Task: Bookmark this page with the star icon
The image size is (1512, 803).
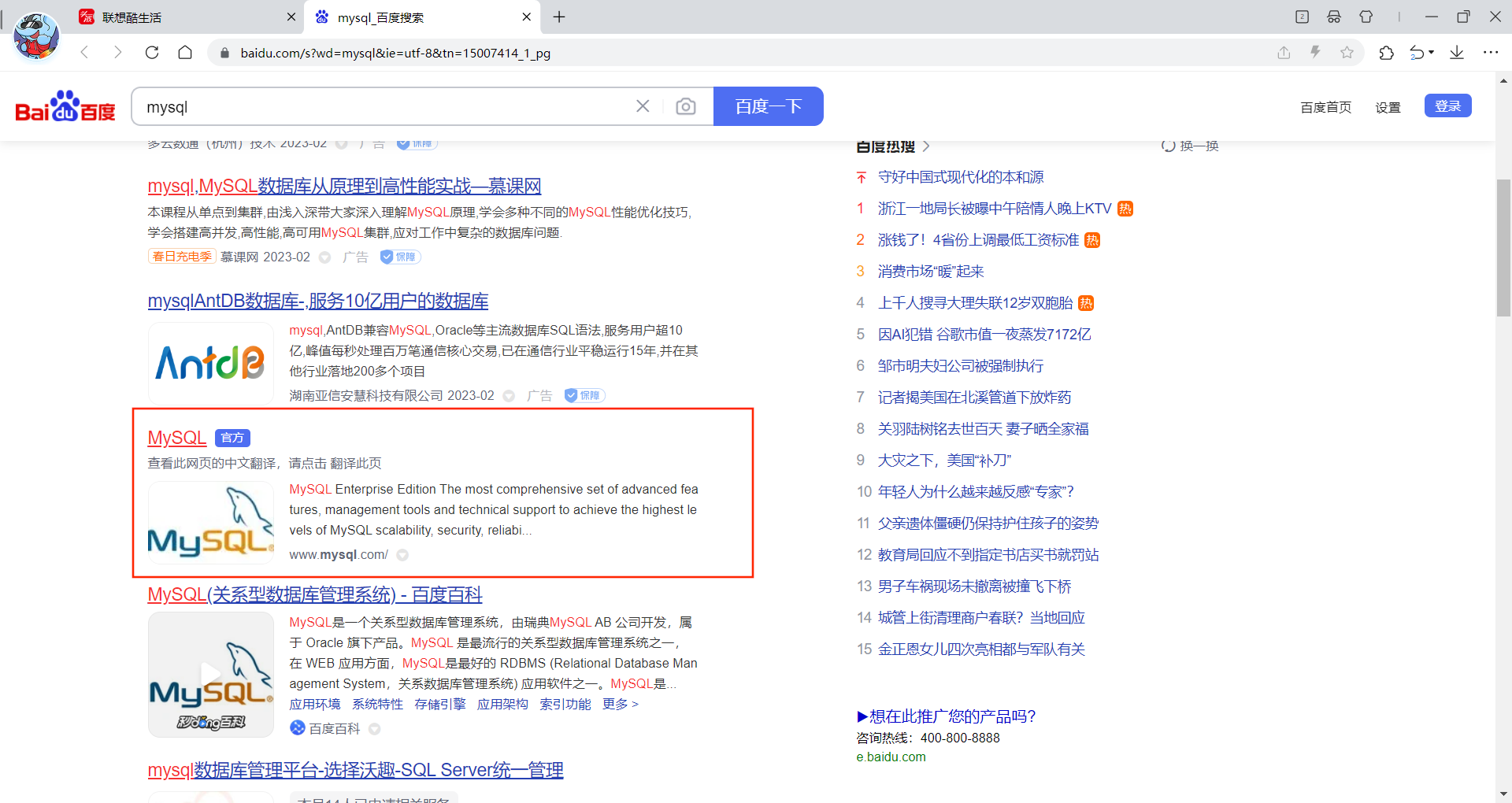Action: click(1347, 53)
